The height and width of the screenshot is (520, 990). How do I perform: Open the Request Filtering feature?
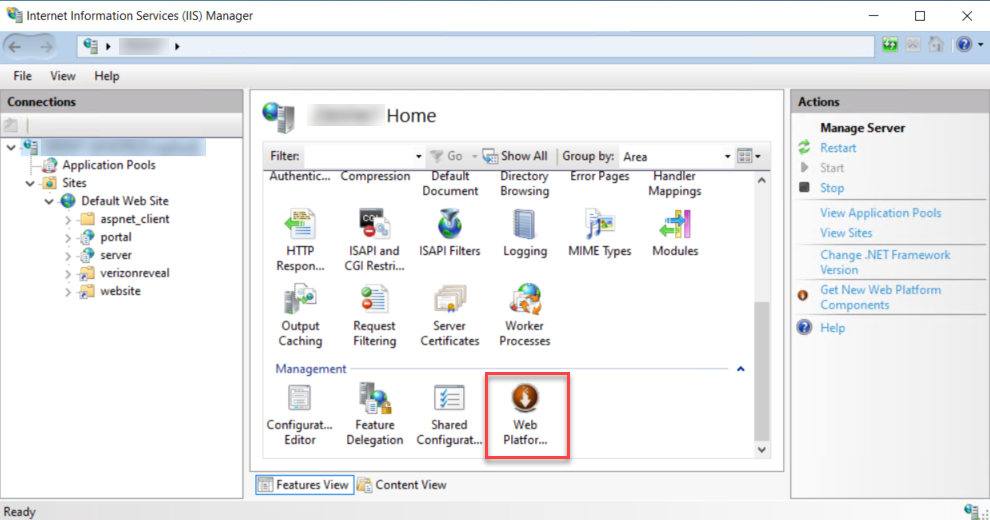pos(374,316)
